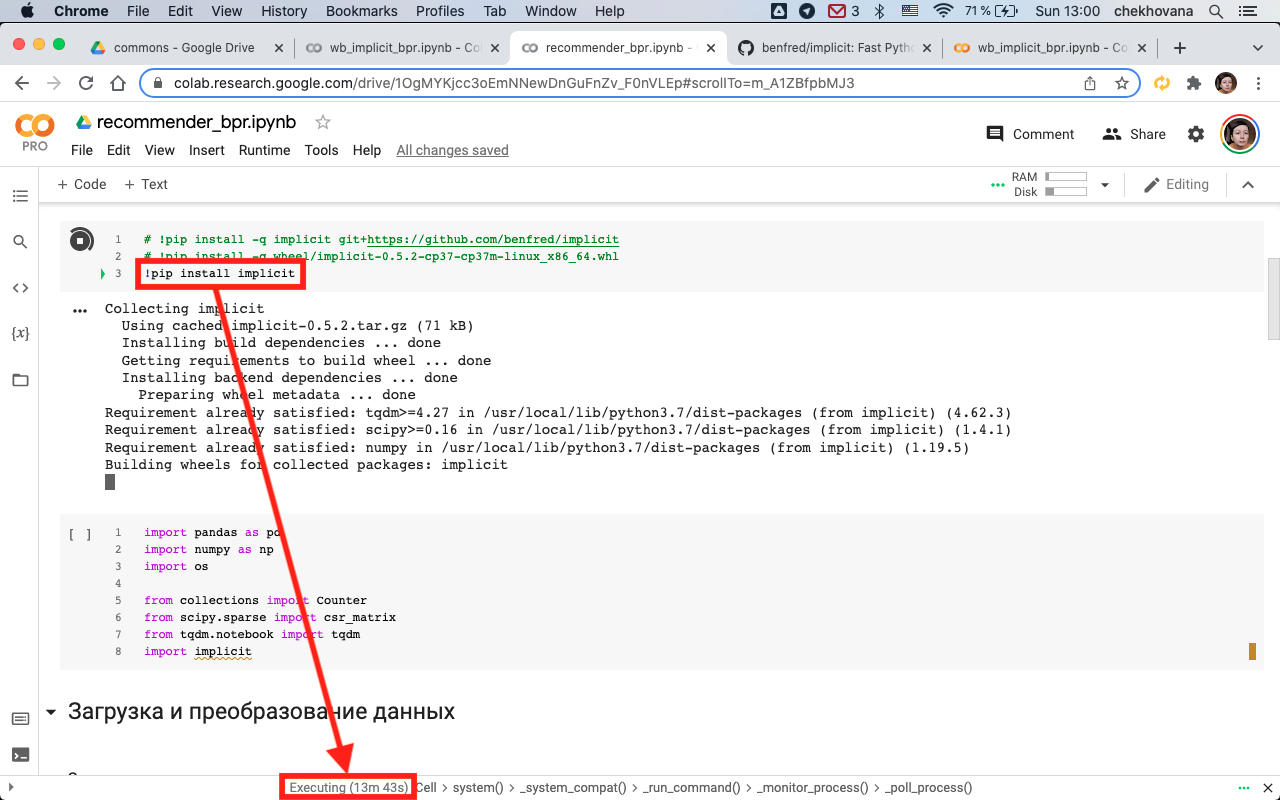Click _poll_process() in execution stack
The width and height of the screenshot is (1280, 800).
point(928,788)
